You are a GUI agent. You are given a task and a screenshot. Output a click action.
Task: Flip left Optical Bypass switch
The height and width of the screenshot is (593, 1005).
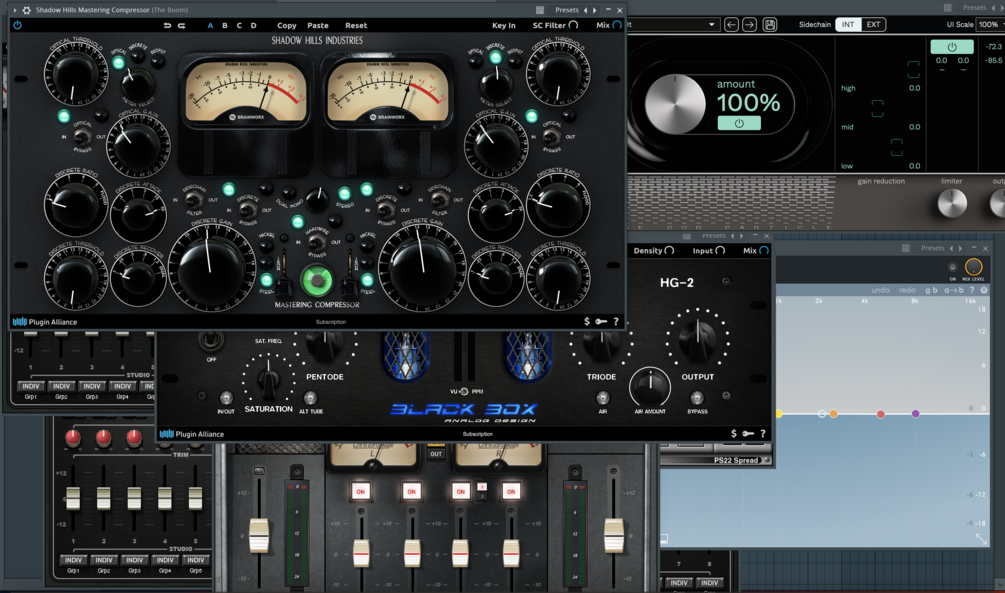pyautogui.click(x=82, y=137)
